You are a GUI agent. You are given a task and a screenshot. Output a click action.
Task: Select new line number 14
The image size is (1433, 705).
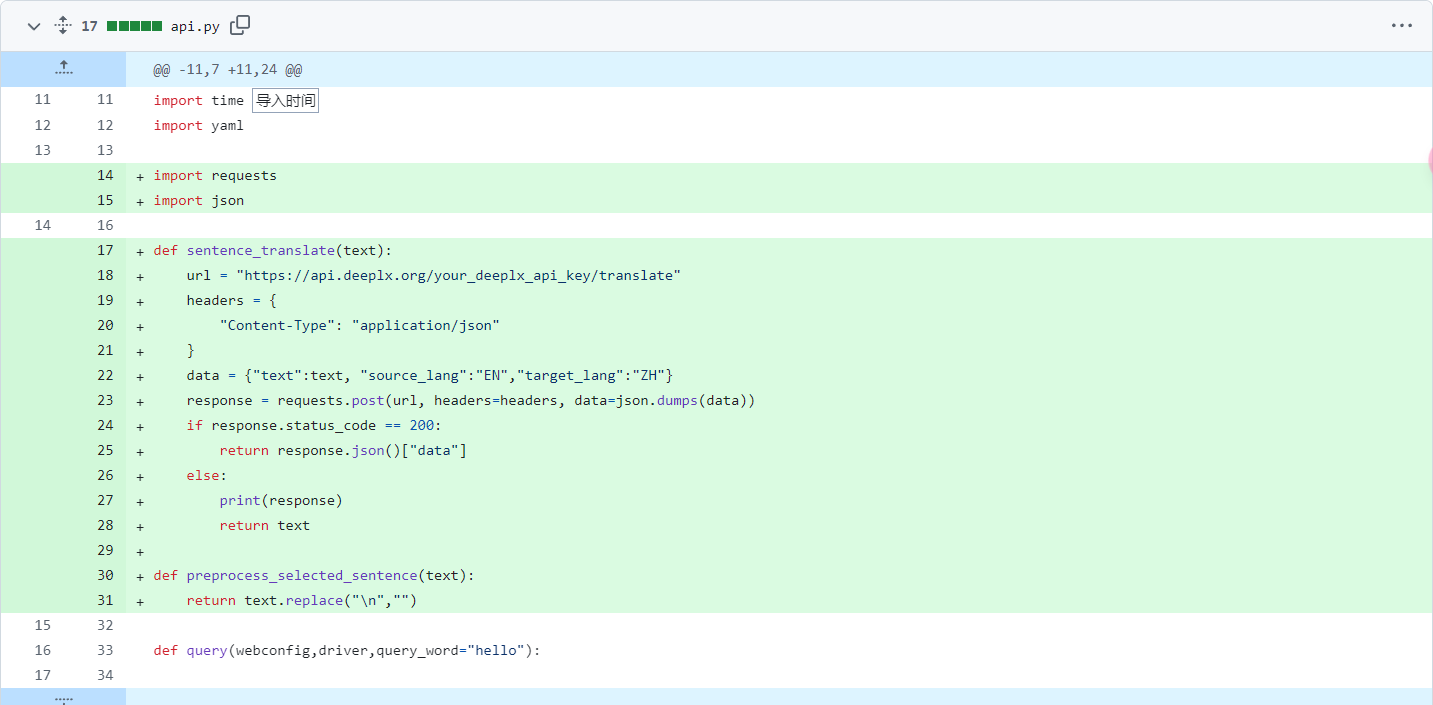coord(105,176)
